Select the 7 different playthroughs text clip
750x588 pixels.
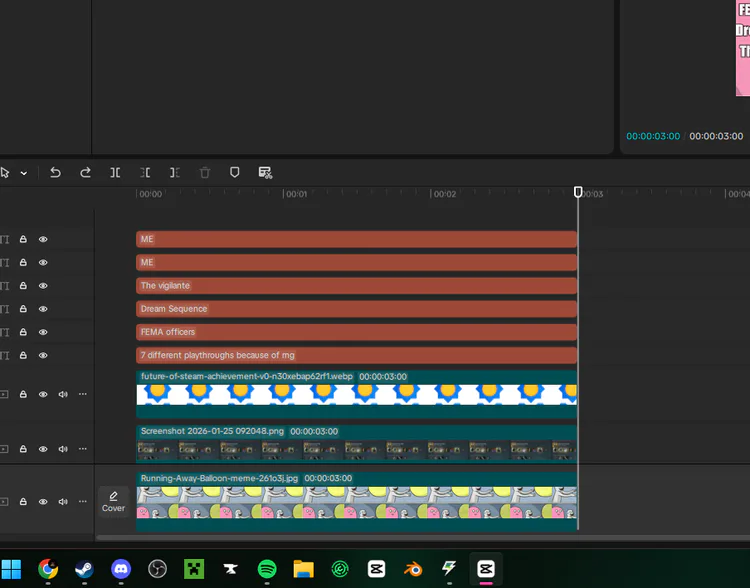coord(356,355)
